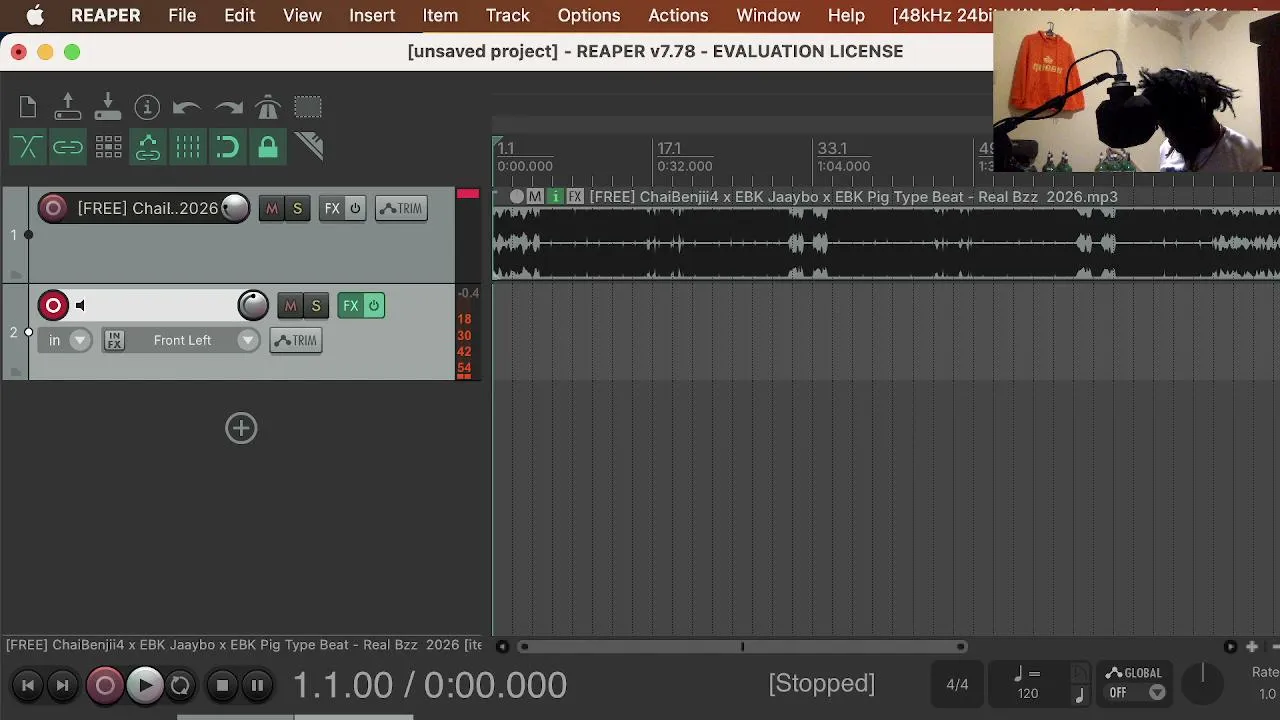Image resolution: width=1280 pixels, height=720 pixels.
Task: Click the speaker monitoring icon on track 2
Action: tap(80, 306)
